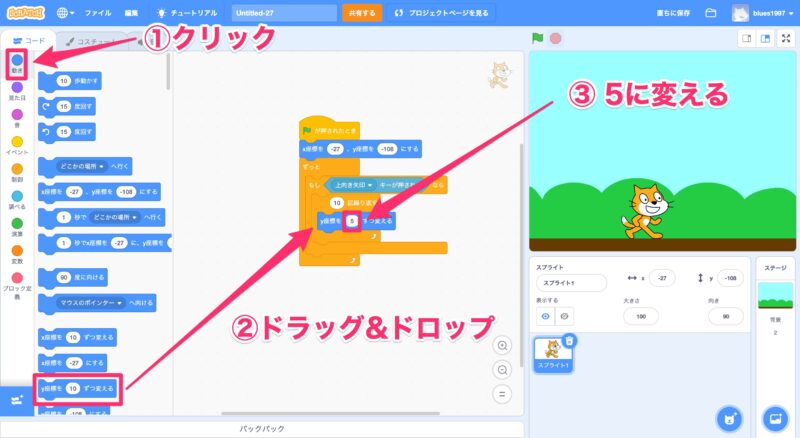Show the sprite using the eye icon
The image size is (800, 438).
click(x=546, y=315)
